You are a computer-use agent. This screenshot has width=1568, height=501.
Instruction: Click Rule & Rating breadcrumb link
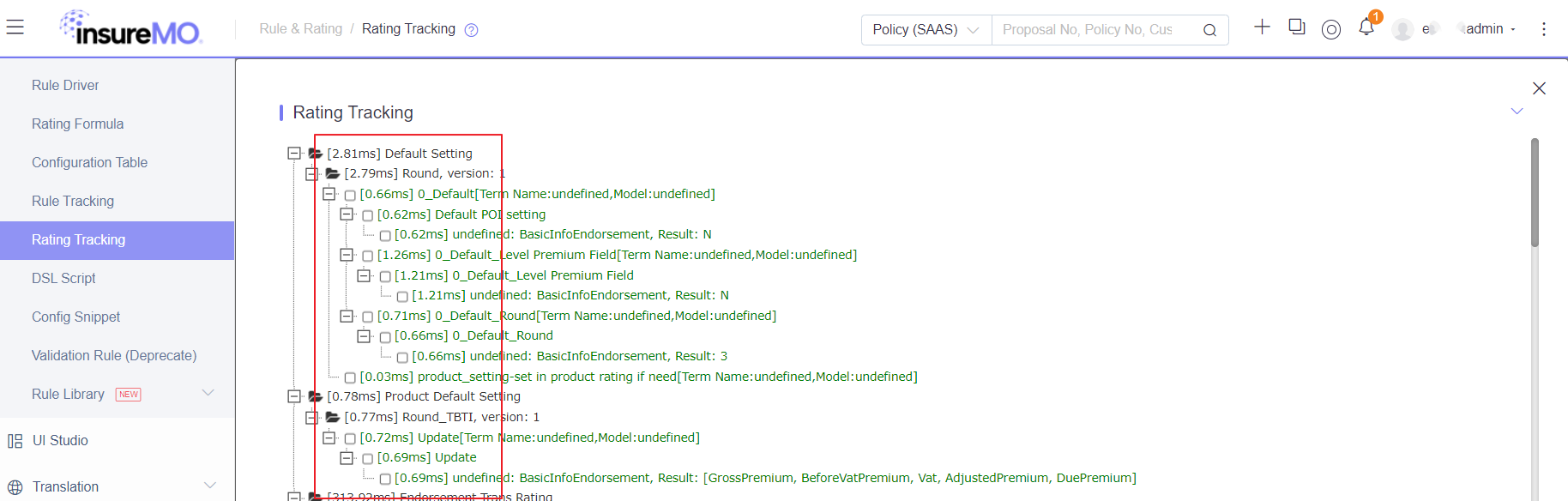tap(300, 29)
